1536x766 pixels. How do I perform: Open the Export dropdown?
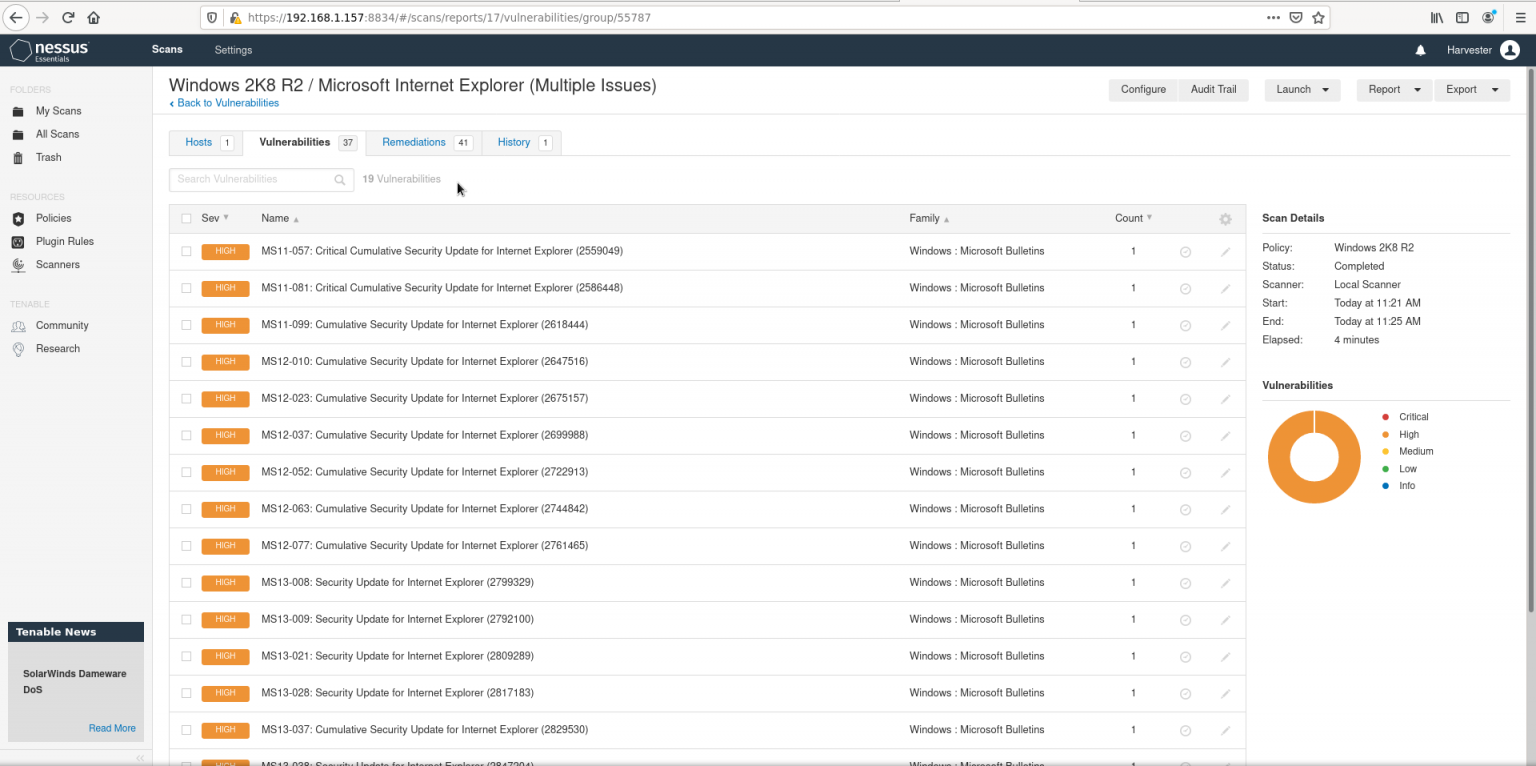(x=1472, y=89)
